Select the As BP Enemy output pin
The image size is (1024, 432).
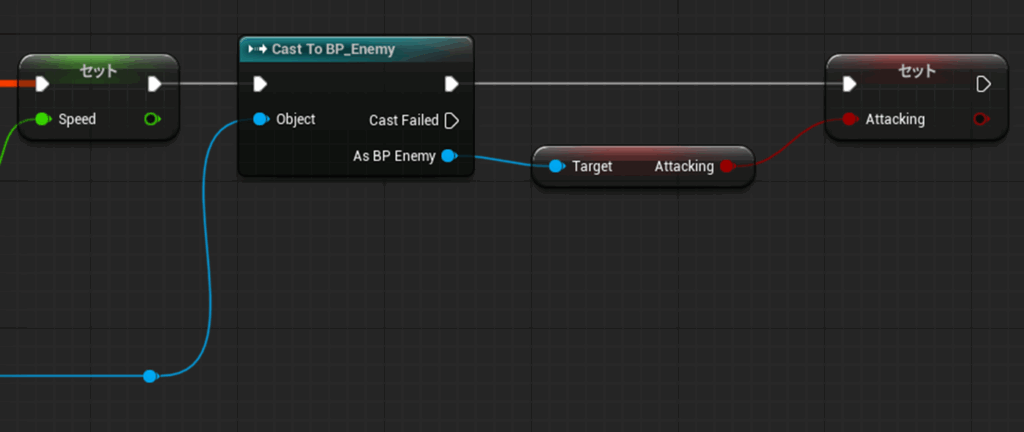[x=448, y=155]
